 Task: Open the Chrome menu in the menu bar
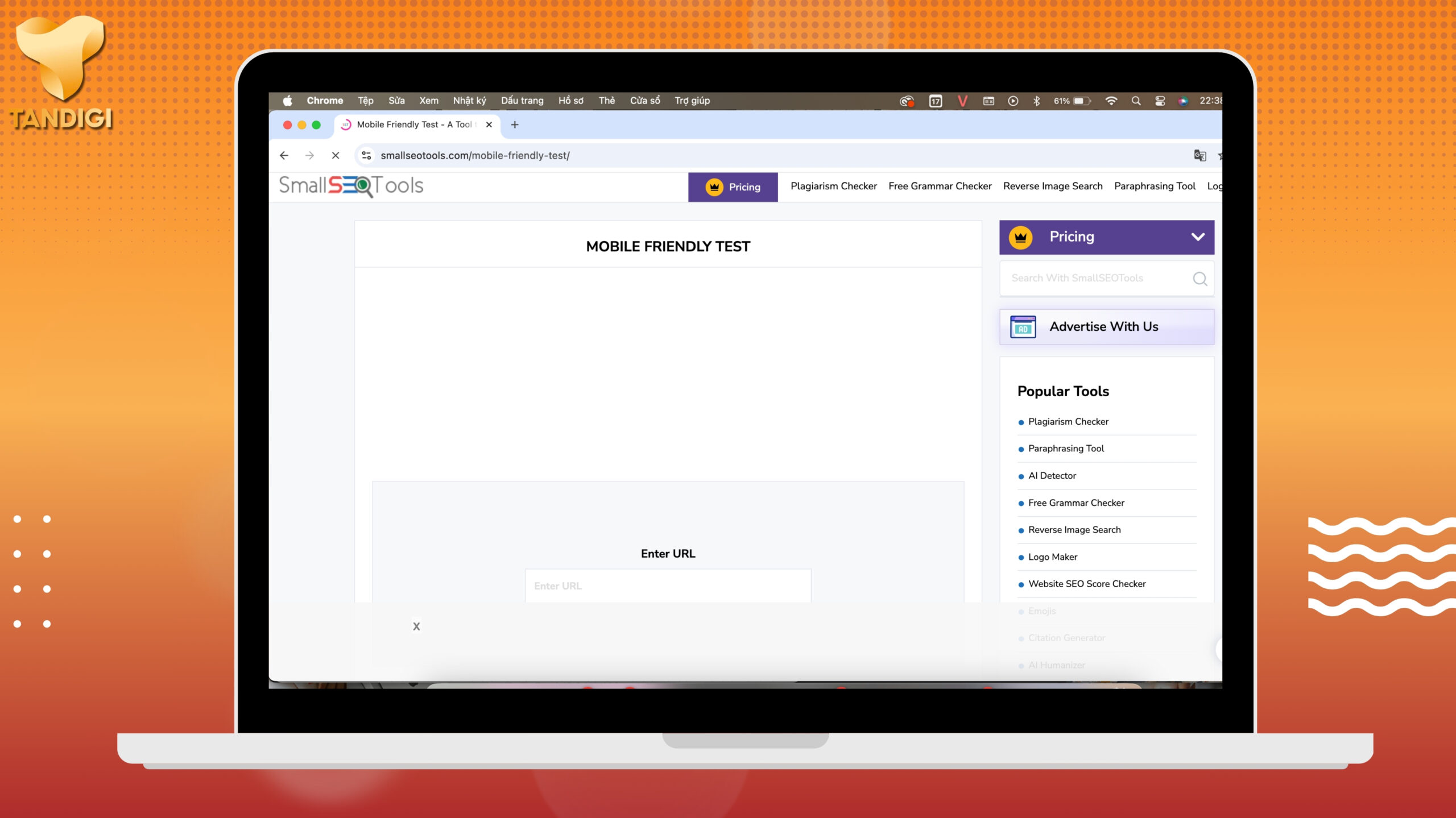click(x=325, y=101)
